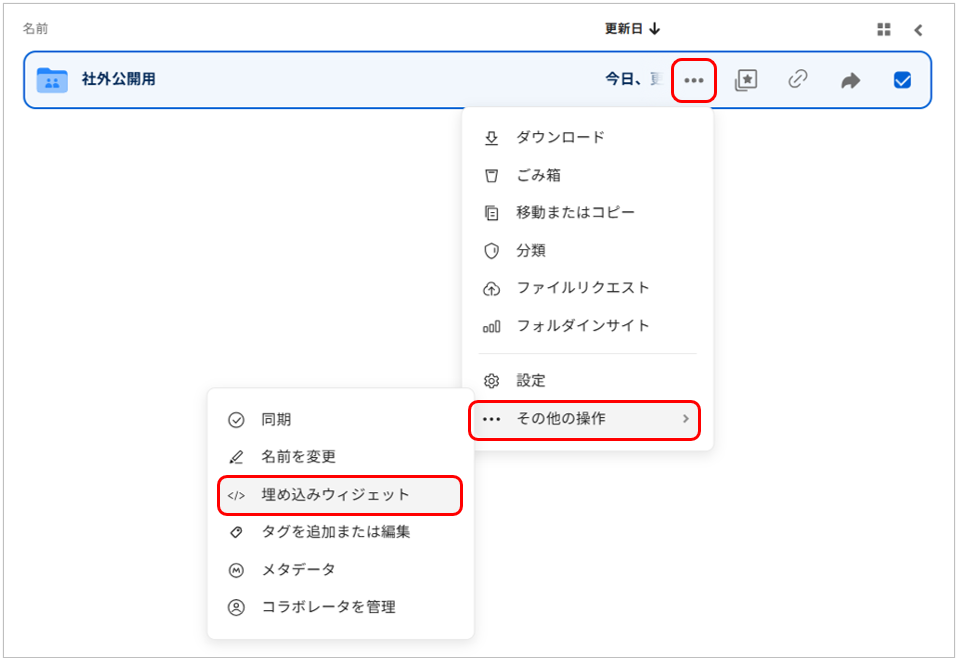
Task: Open コラボレータを管理 option
Action: coord(328,607)
